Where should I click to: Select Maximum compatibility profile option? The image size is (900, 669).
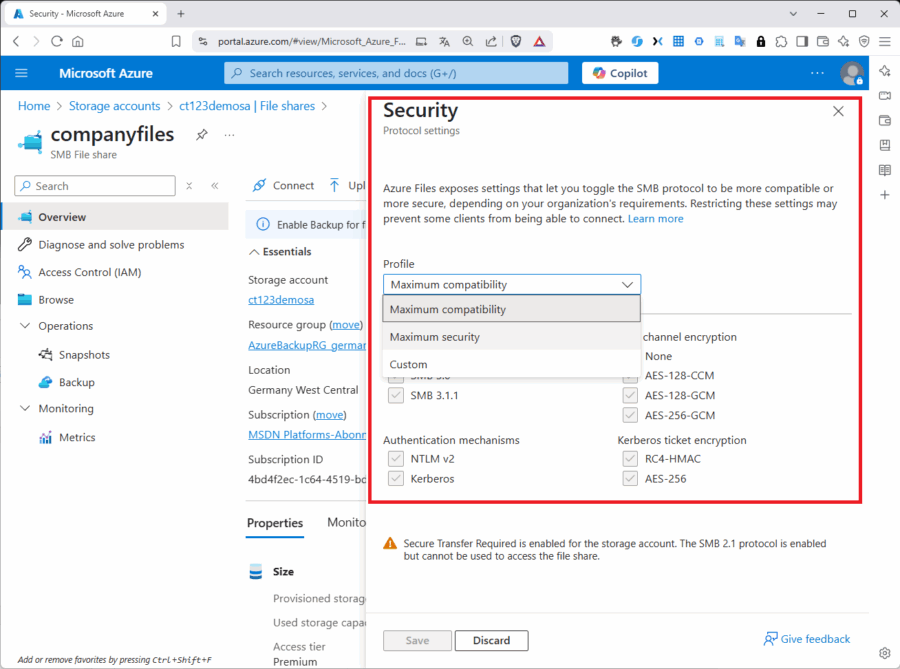point(511,309)
